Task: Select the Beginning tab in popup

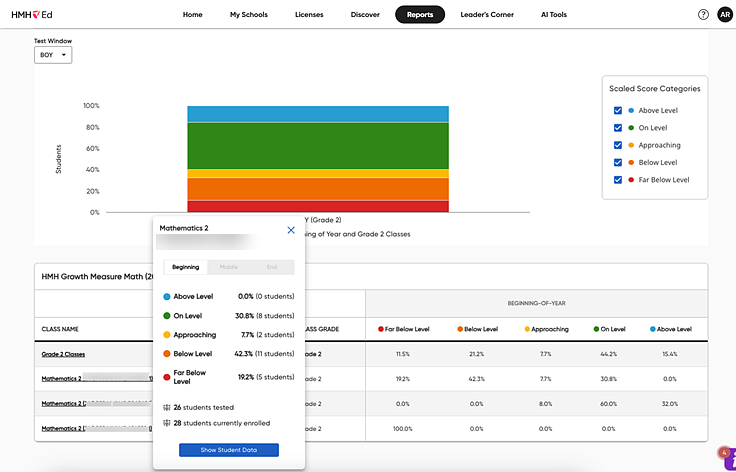Action: (x=185, y=267)
